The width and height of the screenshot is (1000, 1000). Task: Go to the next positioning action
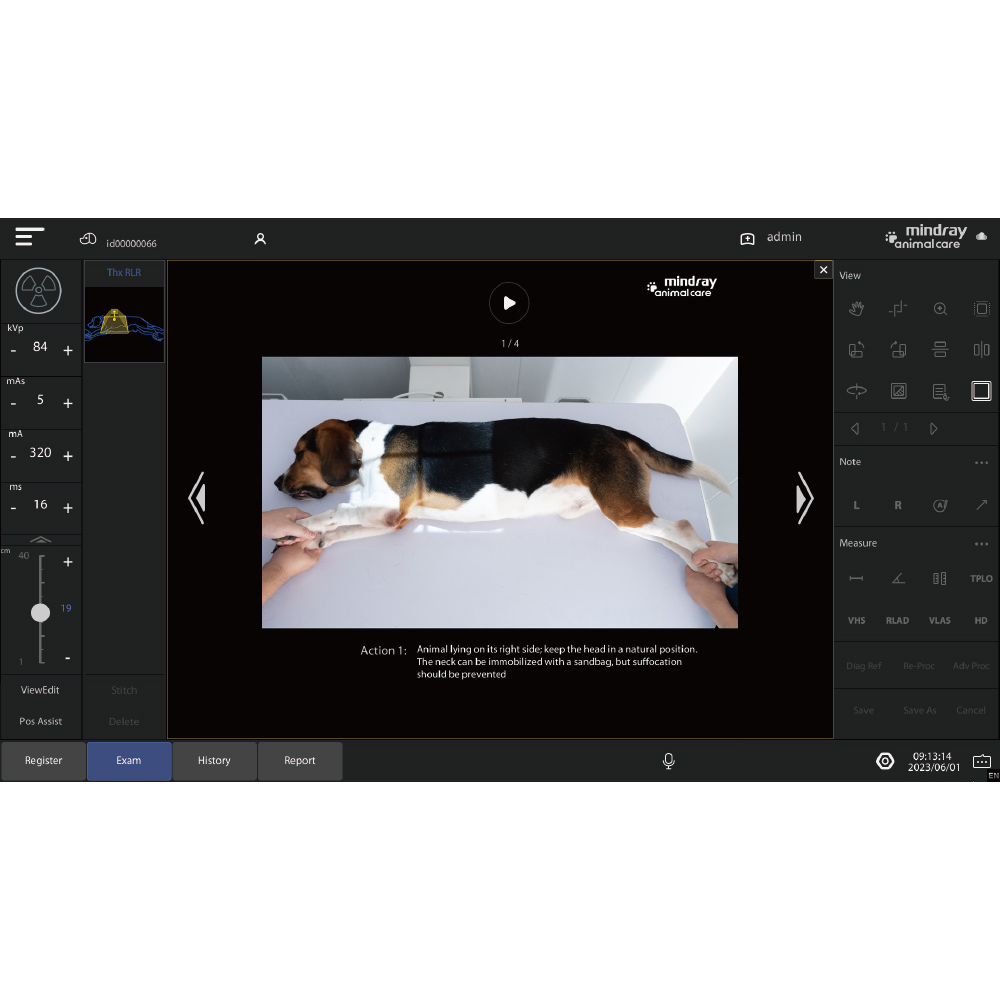coord(805,498)
